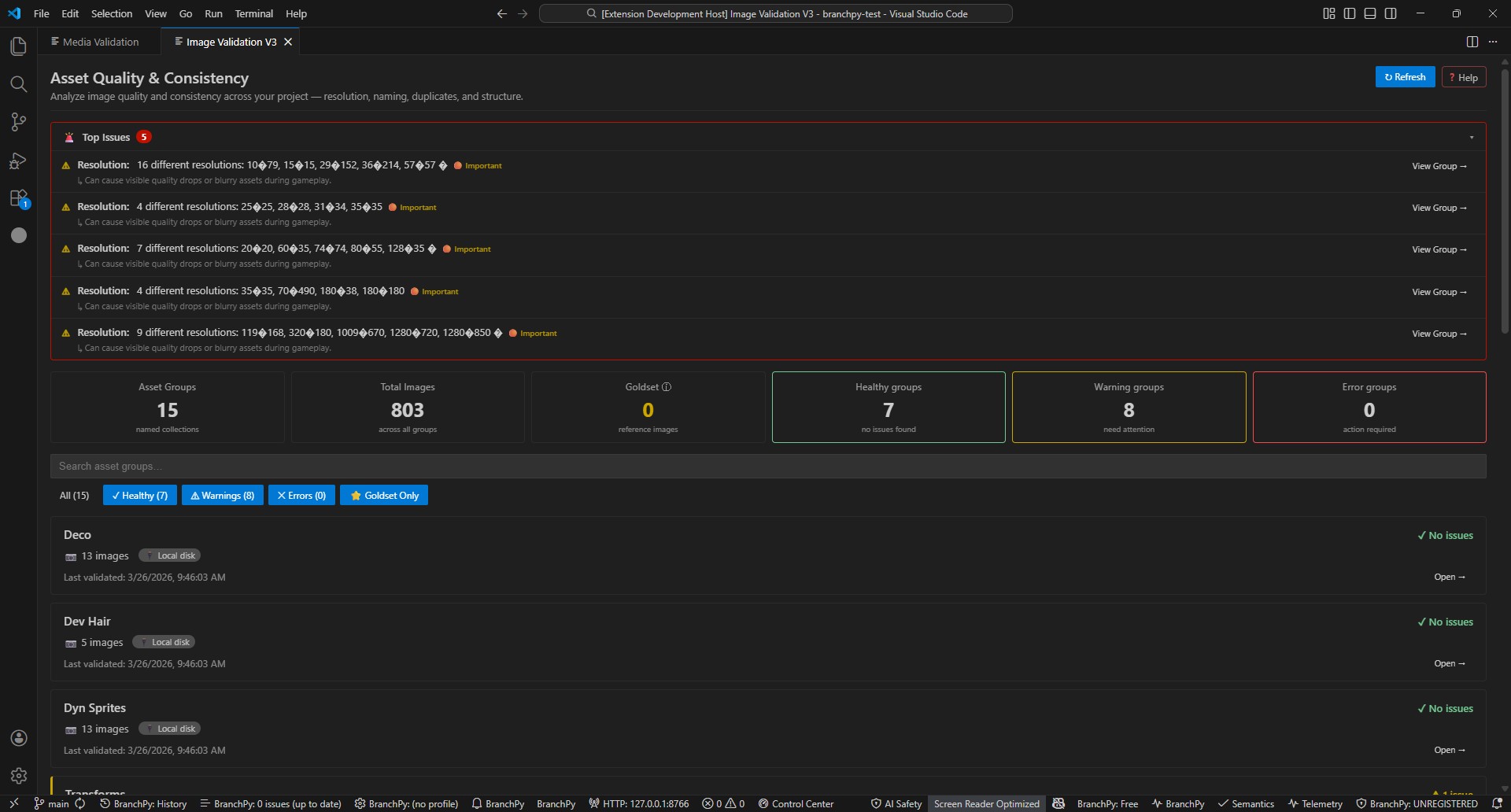Open the Go menu
The height and width of the screenshot is (812, 1511).
(186, 13)
